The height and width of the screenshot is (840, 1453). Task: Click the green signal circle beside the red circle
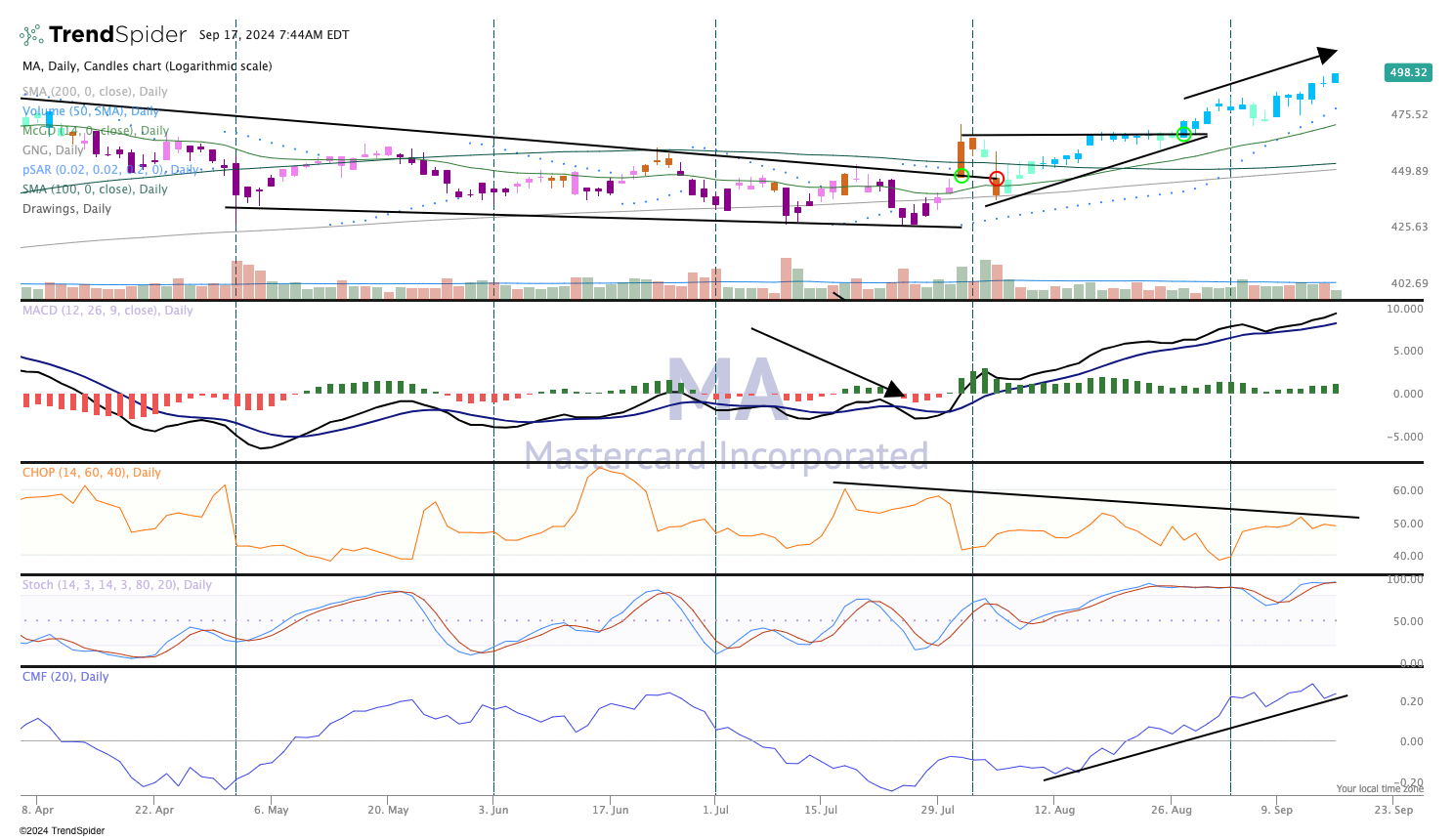[x=962, y=176]
